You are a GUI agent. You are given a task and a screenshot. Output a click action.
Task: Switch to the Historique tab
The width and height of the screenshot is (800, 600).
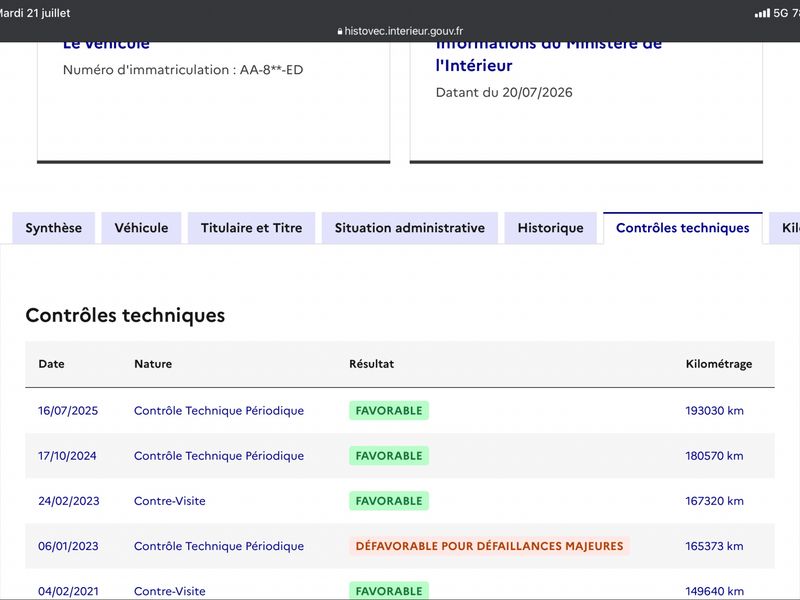point(551,228)
